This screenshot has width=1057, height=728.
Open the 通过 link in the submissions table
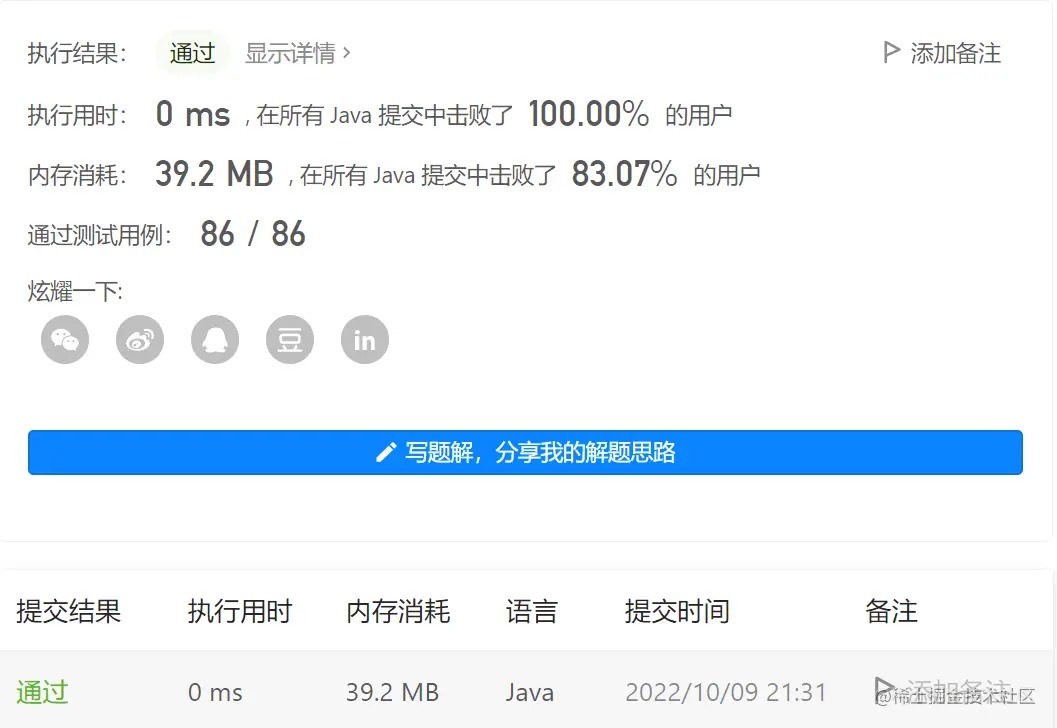pos(41,691)
